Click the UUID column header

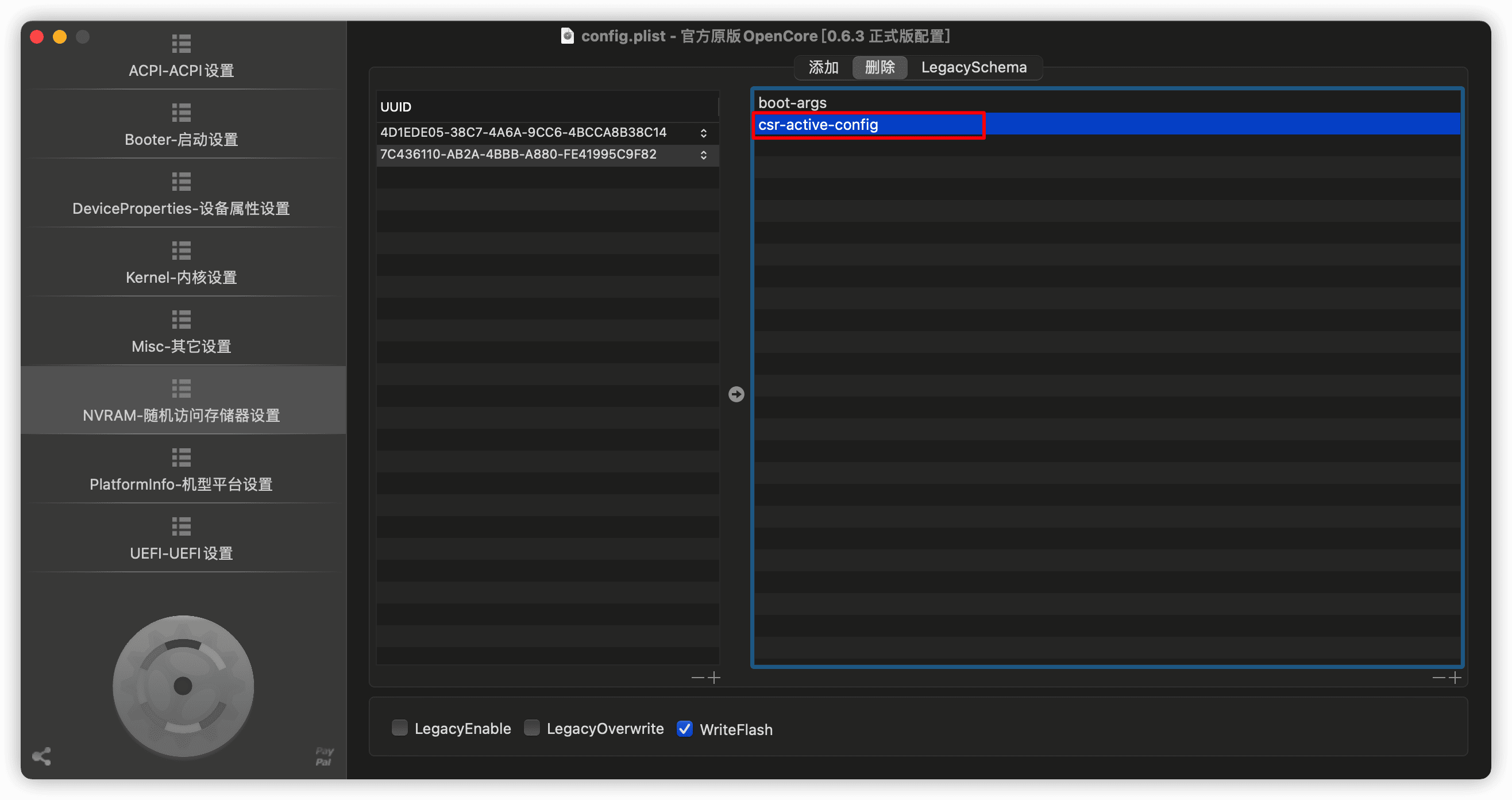click(547, 107)
